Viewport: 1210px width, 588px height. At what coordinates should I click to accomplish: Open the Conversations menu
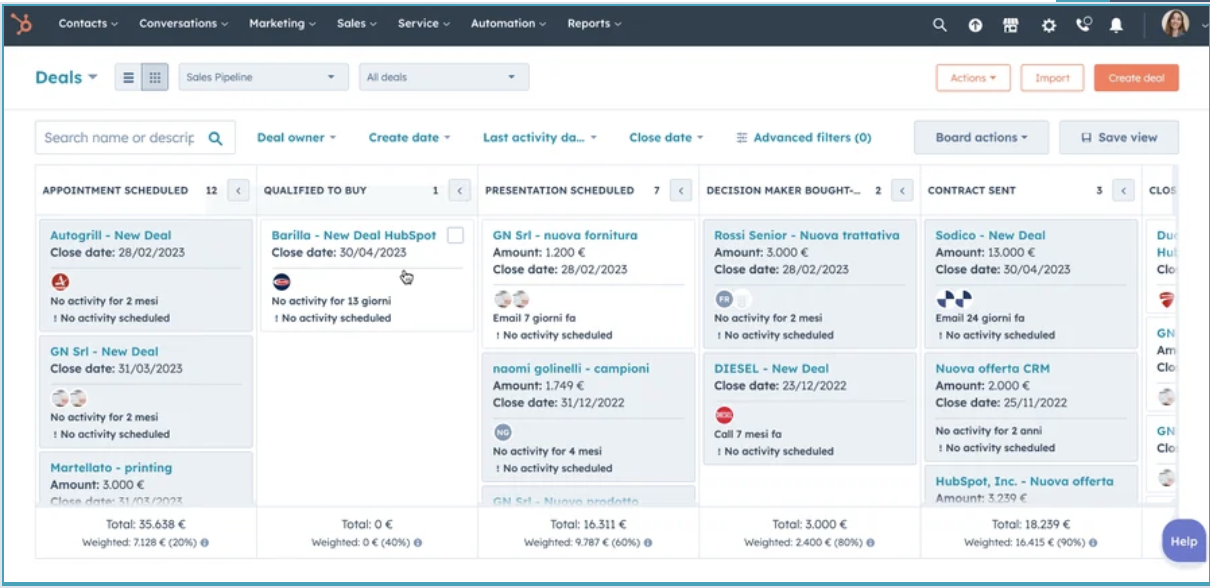click(183, 24)
